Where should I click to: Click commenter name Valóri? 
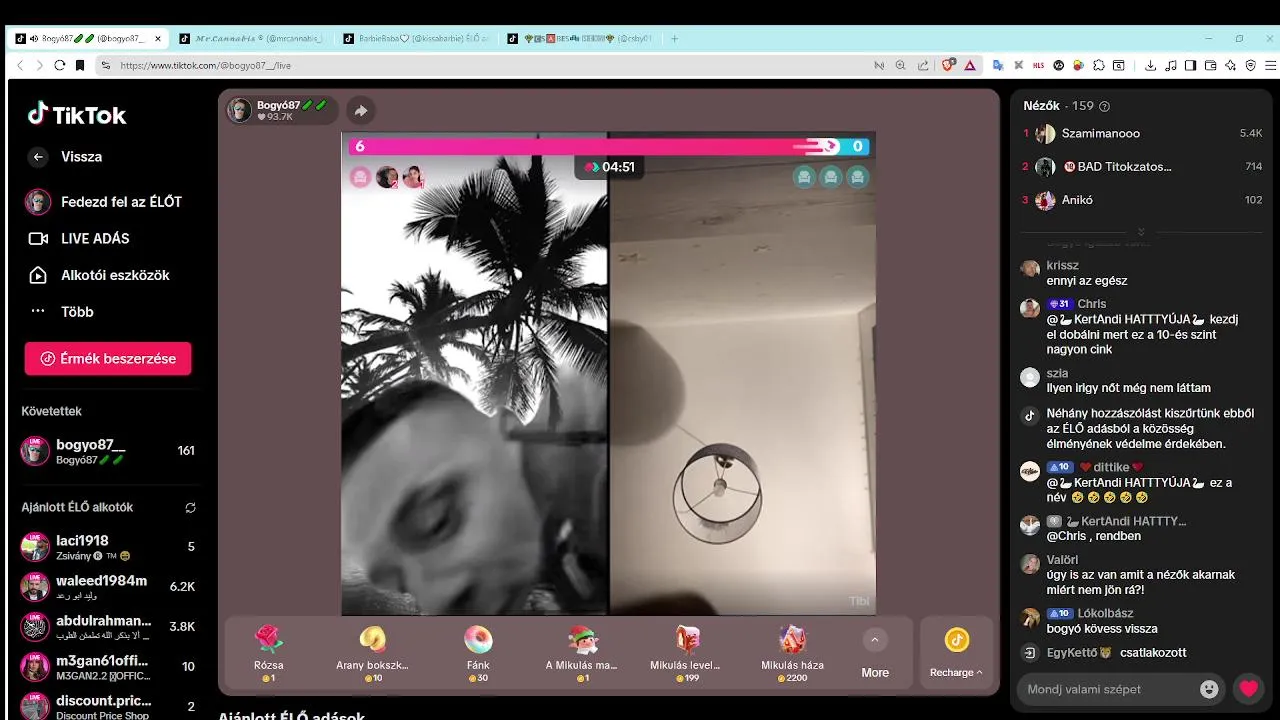click(x=1062, y=560)
